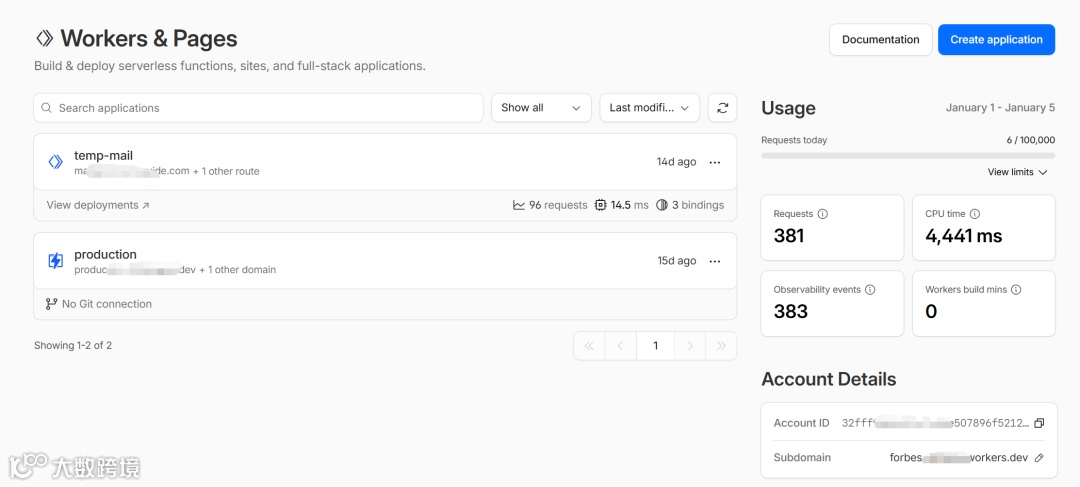Open production three-dot options menu
This screenshot has height=487, width=1080.
(x=714, y=261)
